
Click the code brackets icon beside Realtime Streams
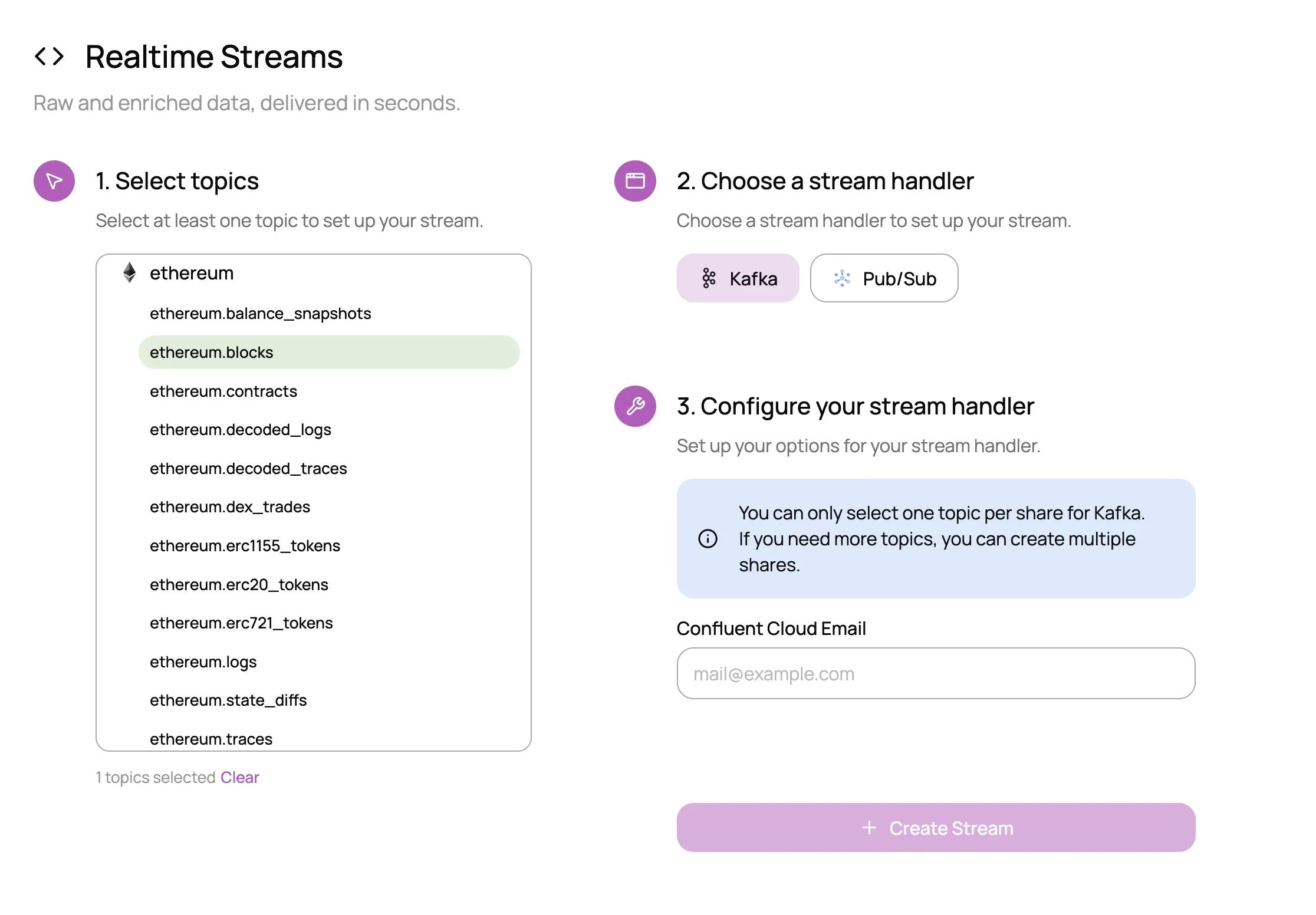click(50, 57)
